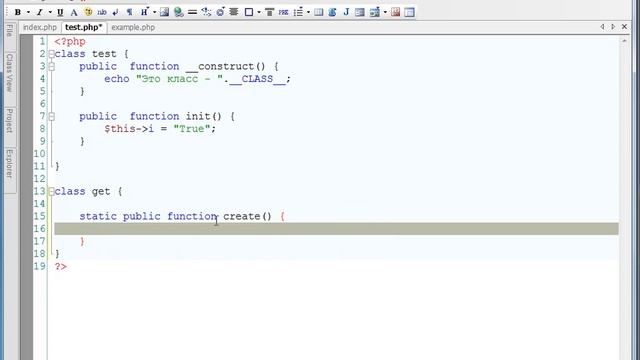Click the top-align 'T' bar icon
This screenshot has width=640, height=360.
pyautogui.click(x=269, y=12)
